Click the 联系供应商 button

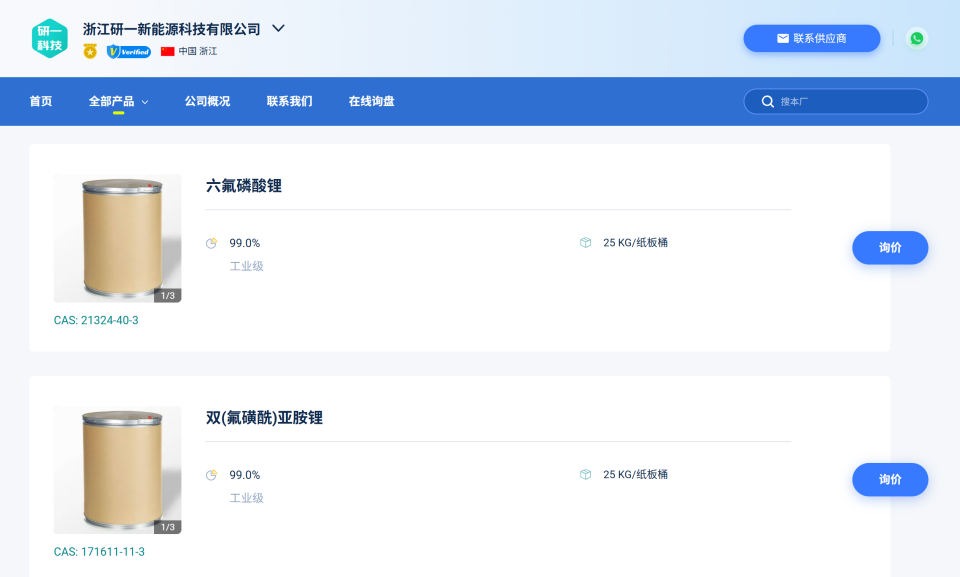click(811, 38)
